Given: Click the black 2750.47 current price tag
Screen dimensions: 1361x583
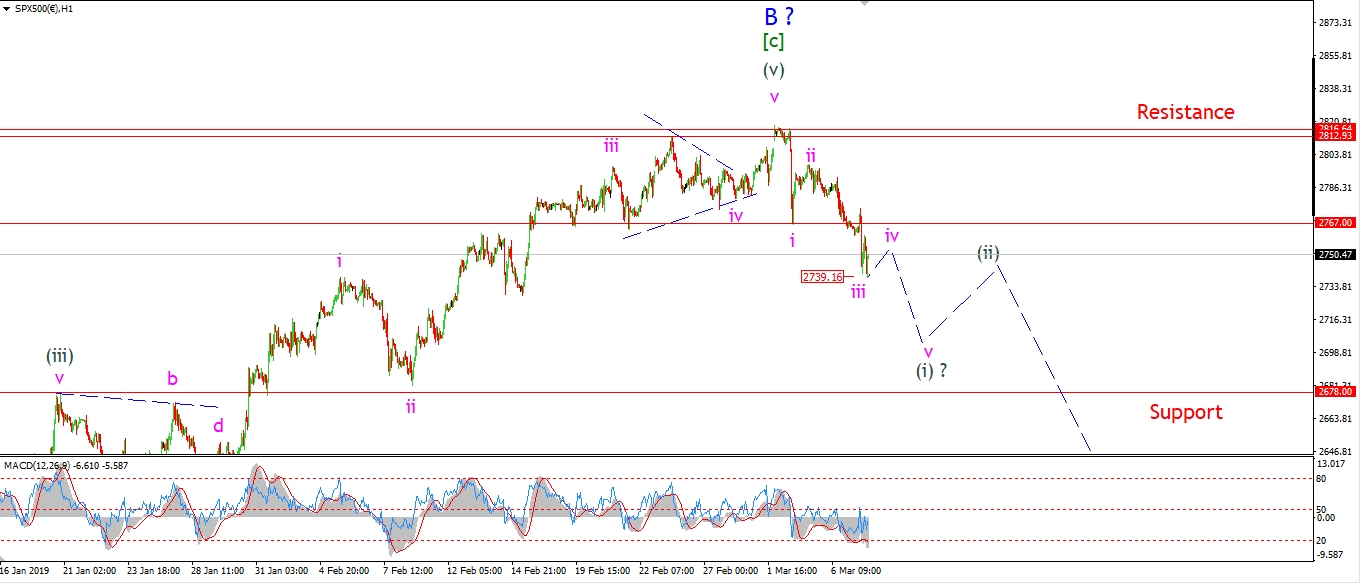Looking at the screenshot, I should tap(1335, 255).
